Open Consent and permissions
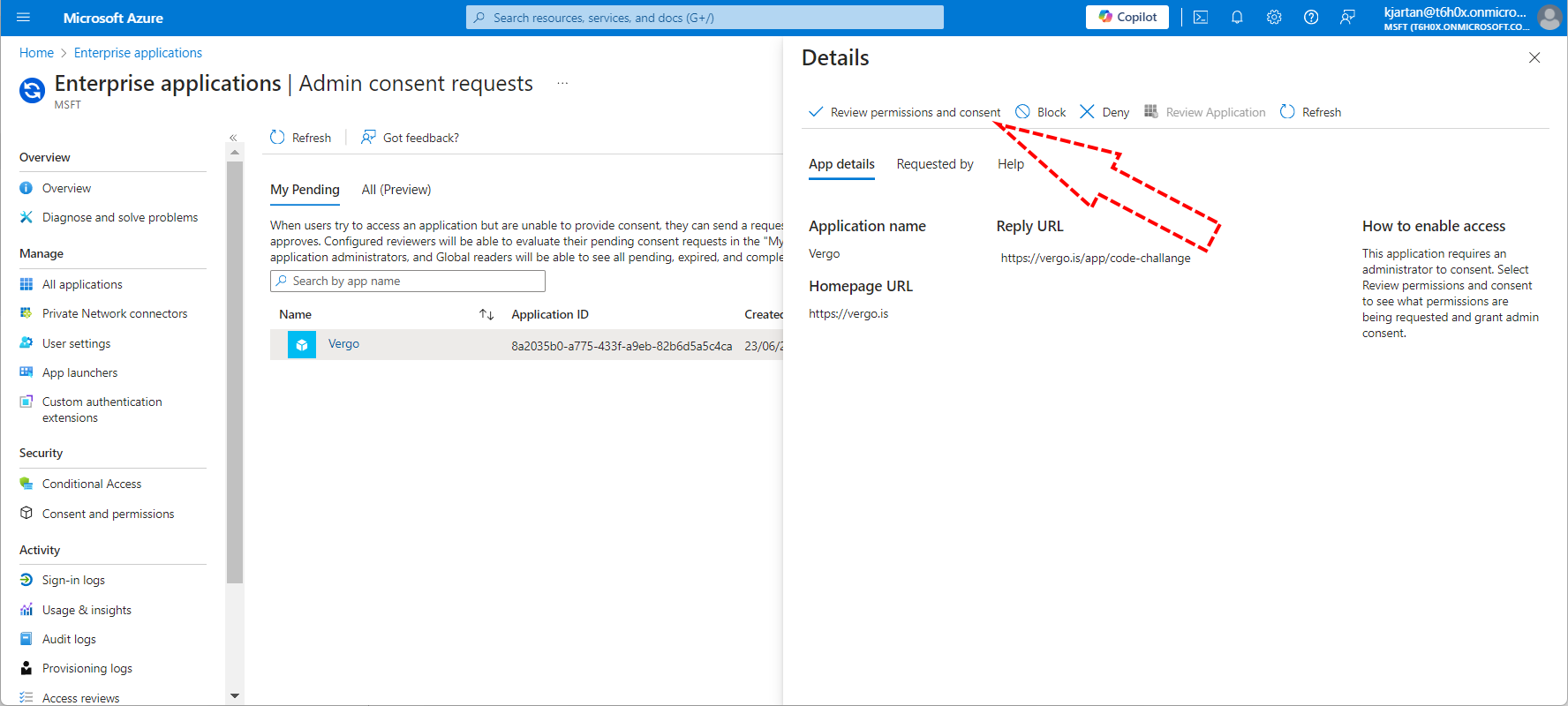 point(108,514)
